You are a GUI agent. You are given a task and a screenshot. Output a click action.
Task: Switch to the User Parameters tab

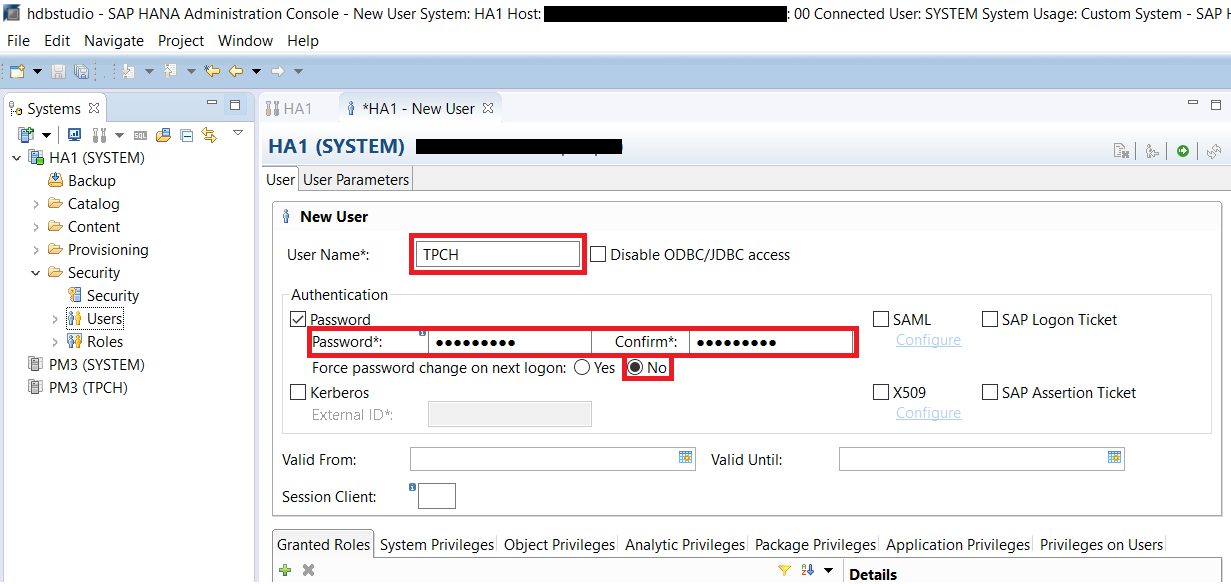(356, 180)
